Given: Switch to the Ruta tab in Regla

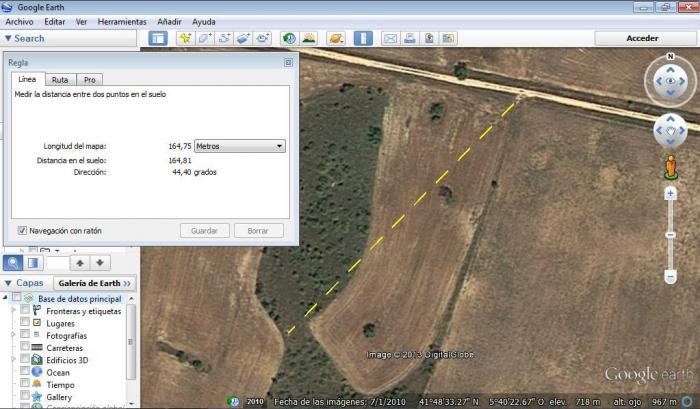Looking at the screenshot, I should [x=60, y=79].
